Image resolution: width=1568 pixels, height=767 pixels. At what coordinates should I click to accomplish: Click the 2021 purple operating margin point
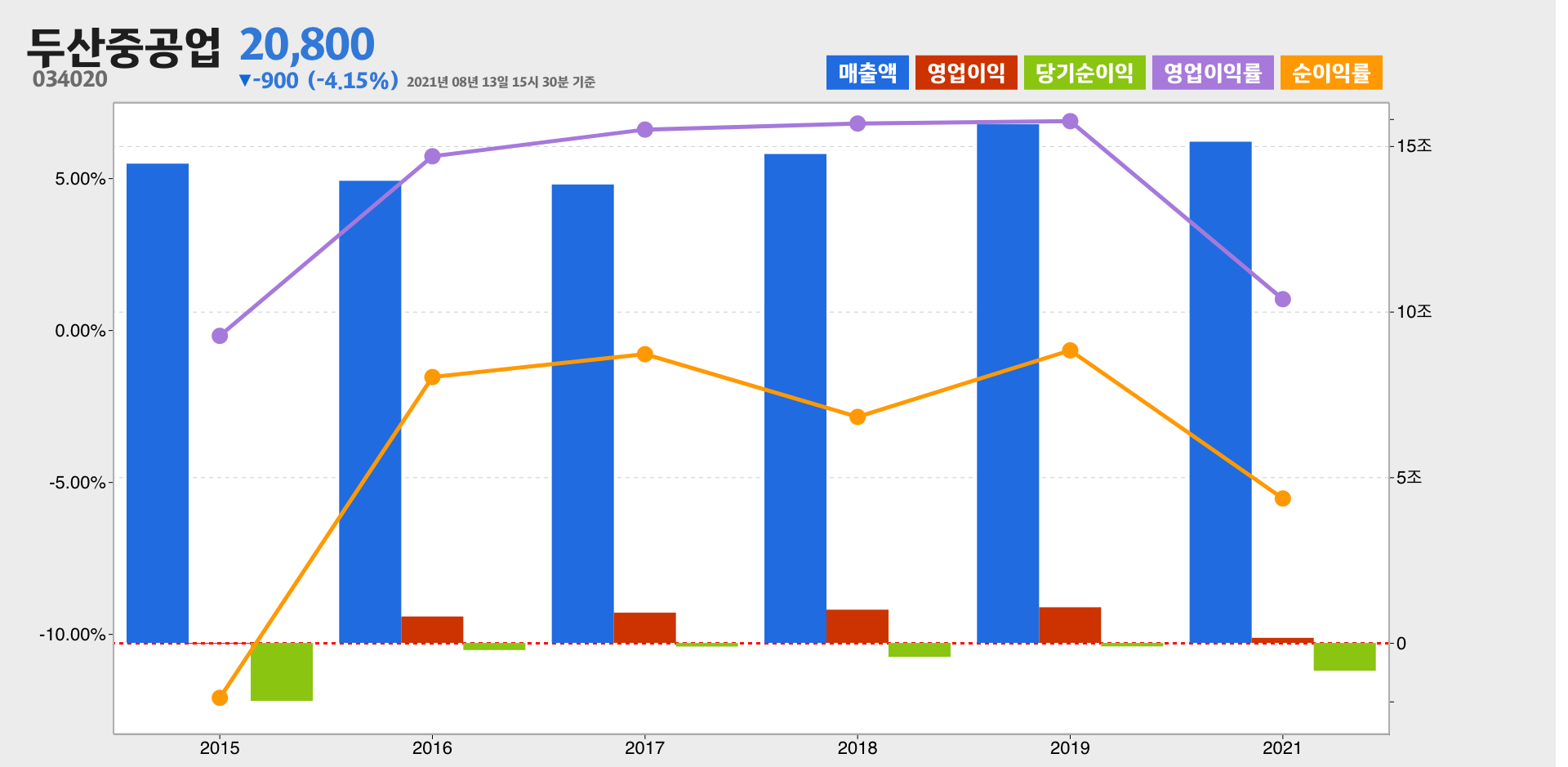[1283, 299]
